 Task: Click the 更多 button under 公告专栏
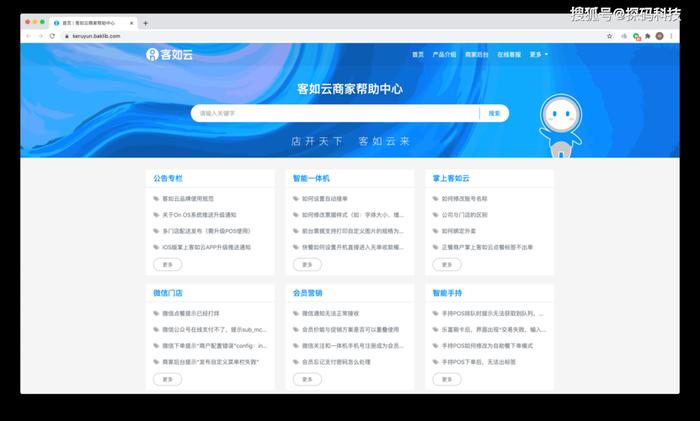(x=167, y=265)
